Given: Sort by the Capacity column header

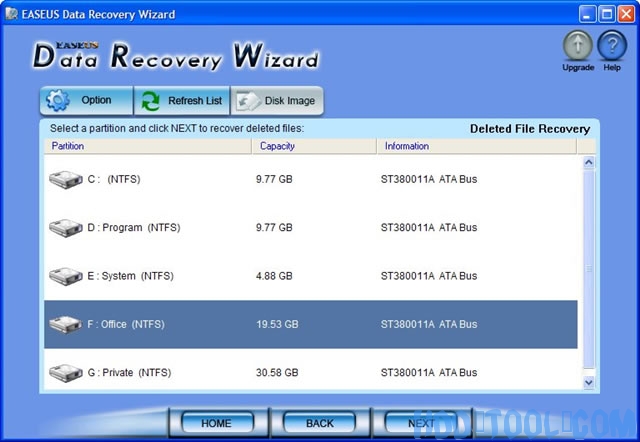Looking at the screenshot, I should pyautogui.click(x=314, y=146).
